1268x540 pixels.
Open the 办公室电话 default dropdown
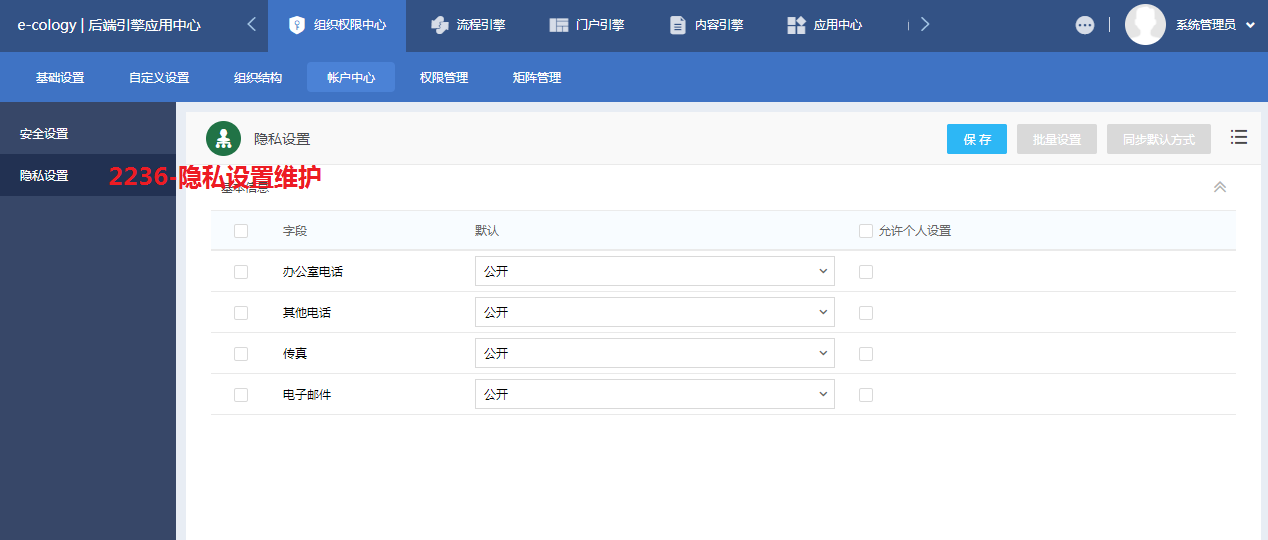(x=654, y=271)
